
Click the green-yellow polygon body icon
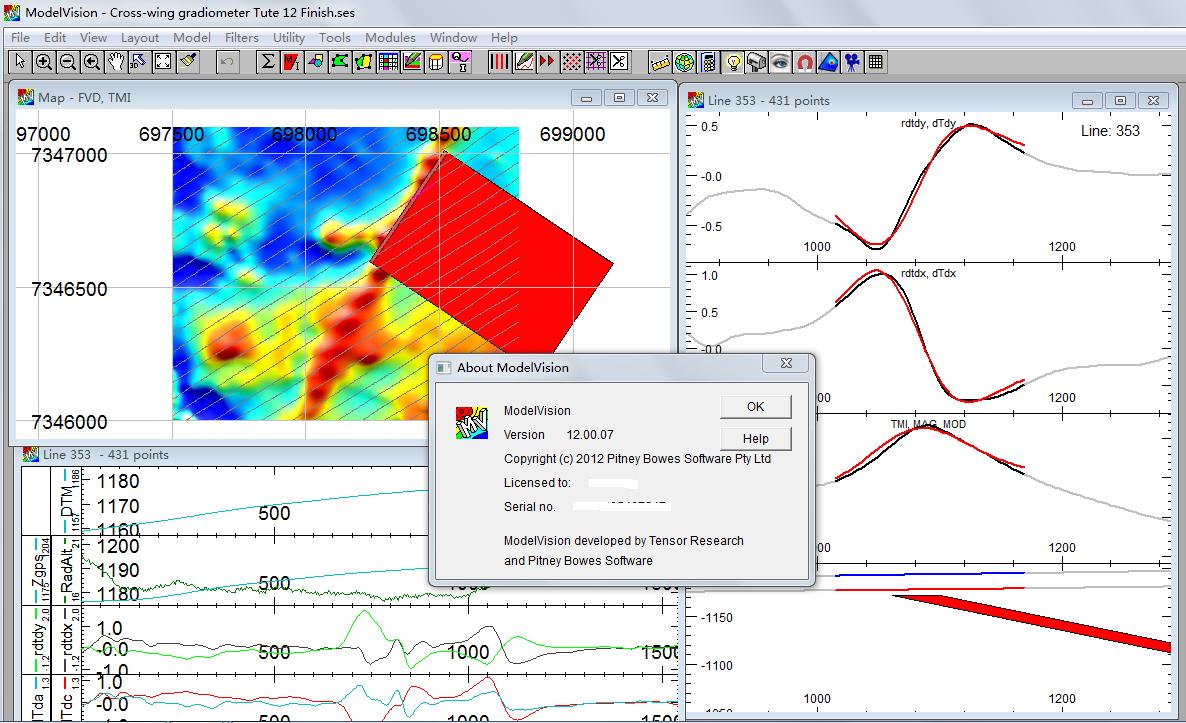click(x=364, y=62)
